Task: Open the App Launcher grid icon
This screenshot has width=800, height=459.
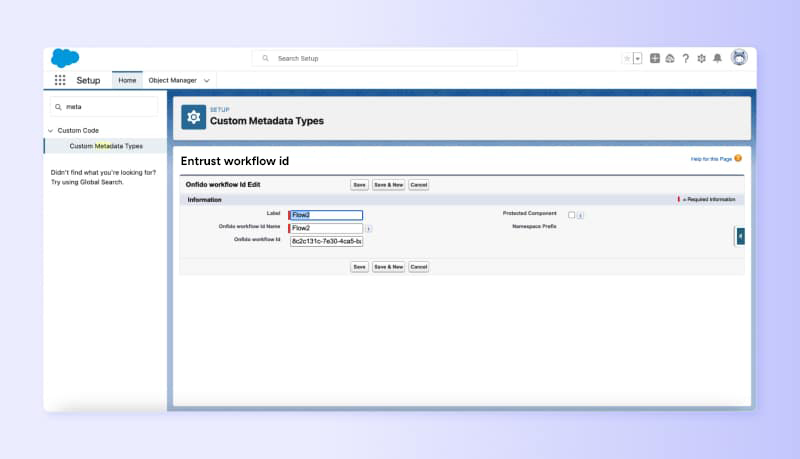Action: coord(60,80)
